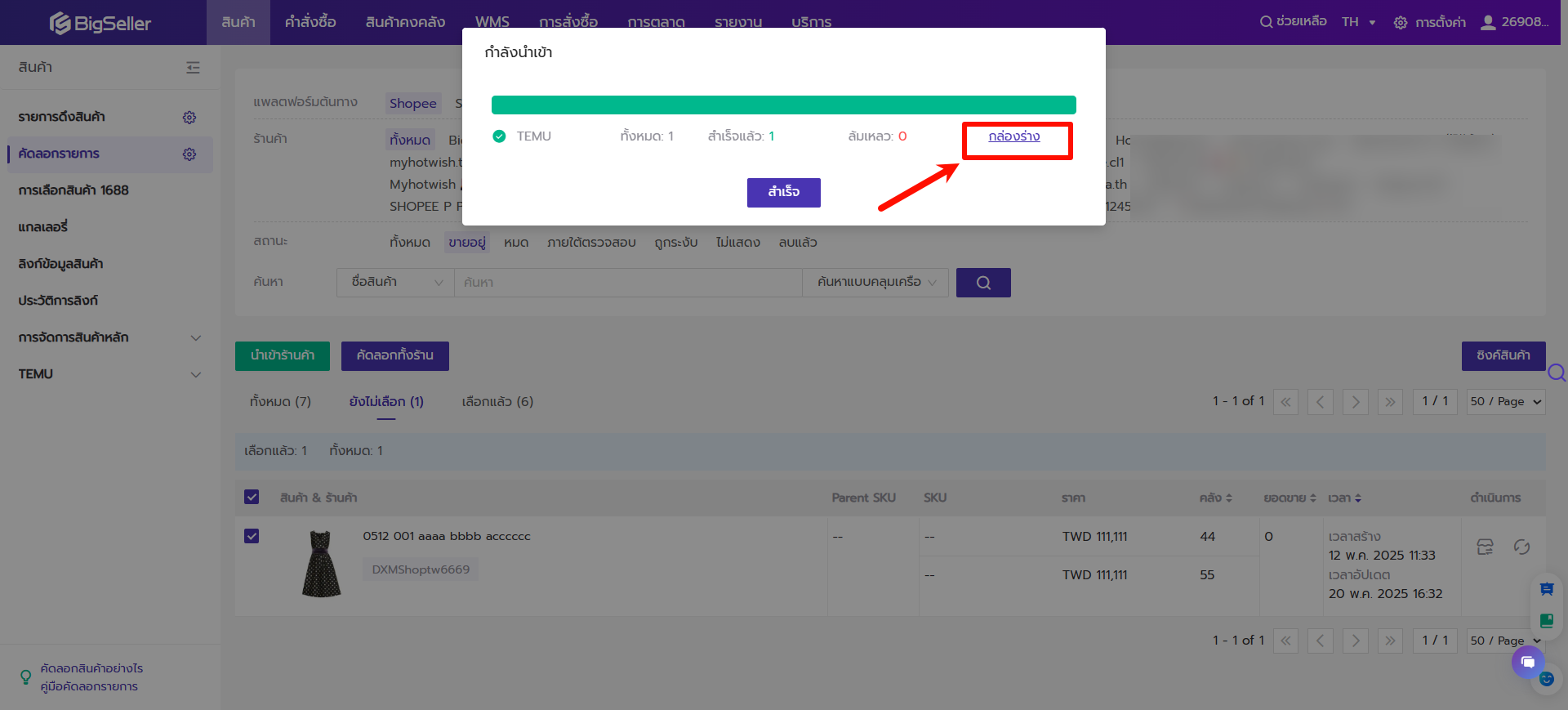This screenshot has width=1568, height=710.
Task: Go to next page in bottom pagination
Action: [1356, 641]
